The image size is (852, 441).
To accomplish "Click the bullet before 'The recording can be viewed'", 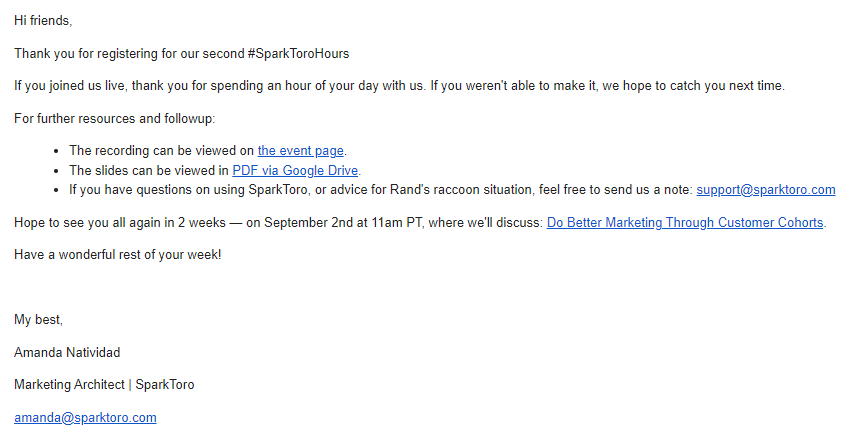I will click(x=57, y=152).
